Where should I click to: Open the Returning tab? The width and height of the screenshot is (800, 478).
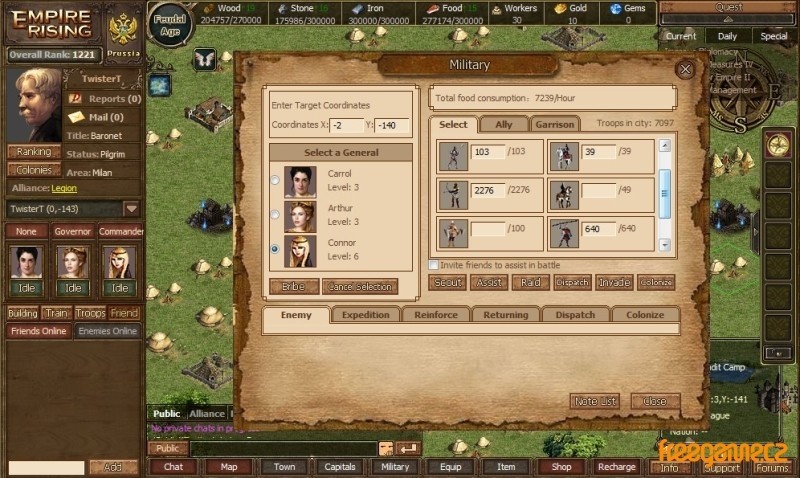tap(506, 315)
